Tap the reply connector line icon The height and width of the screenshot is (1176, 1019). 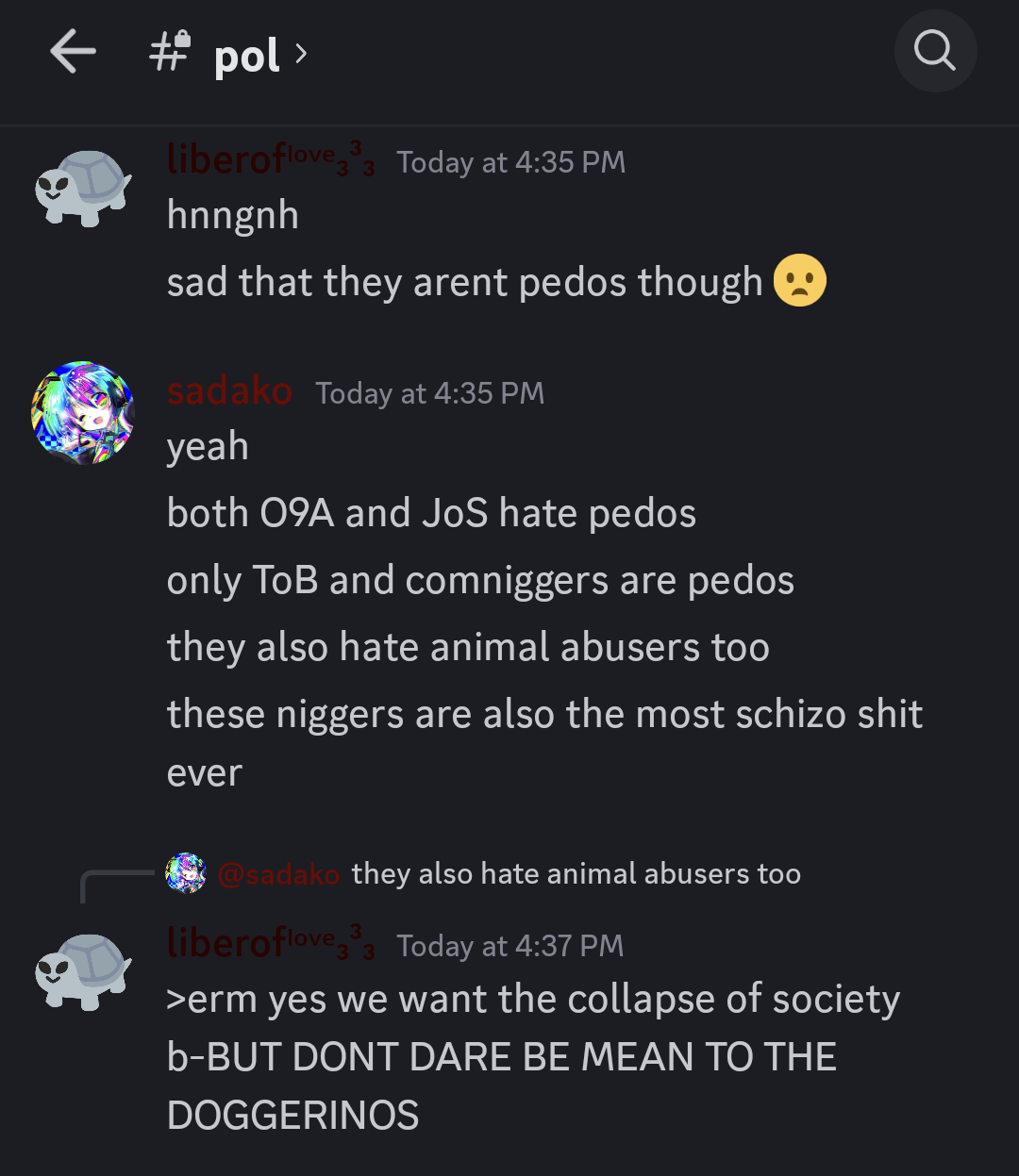click(117, 886)
